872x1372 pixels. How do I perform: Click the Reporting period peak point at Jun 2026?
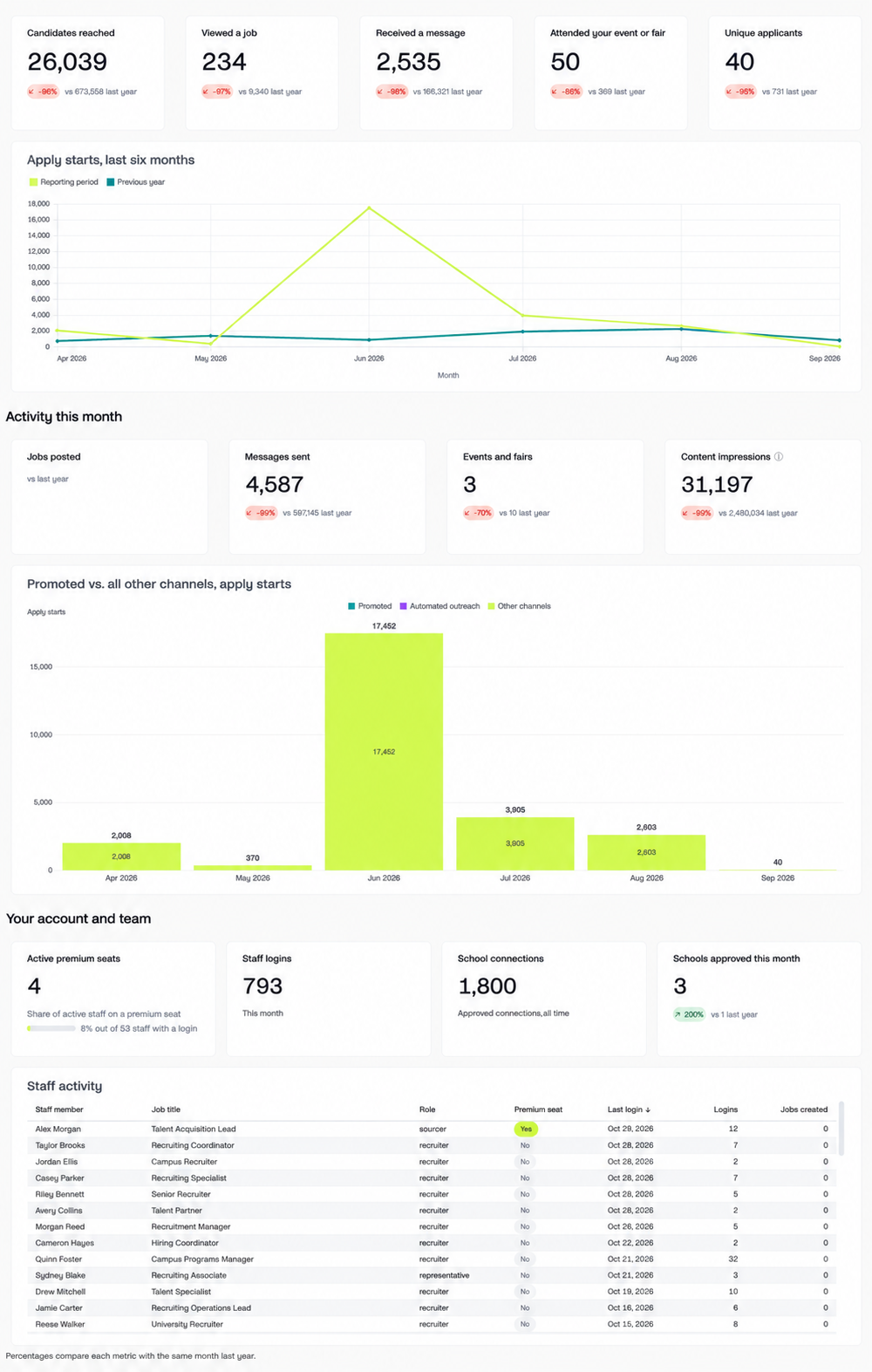click(369, 208)
